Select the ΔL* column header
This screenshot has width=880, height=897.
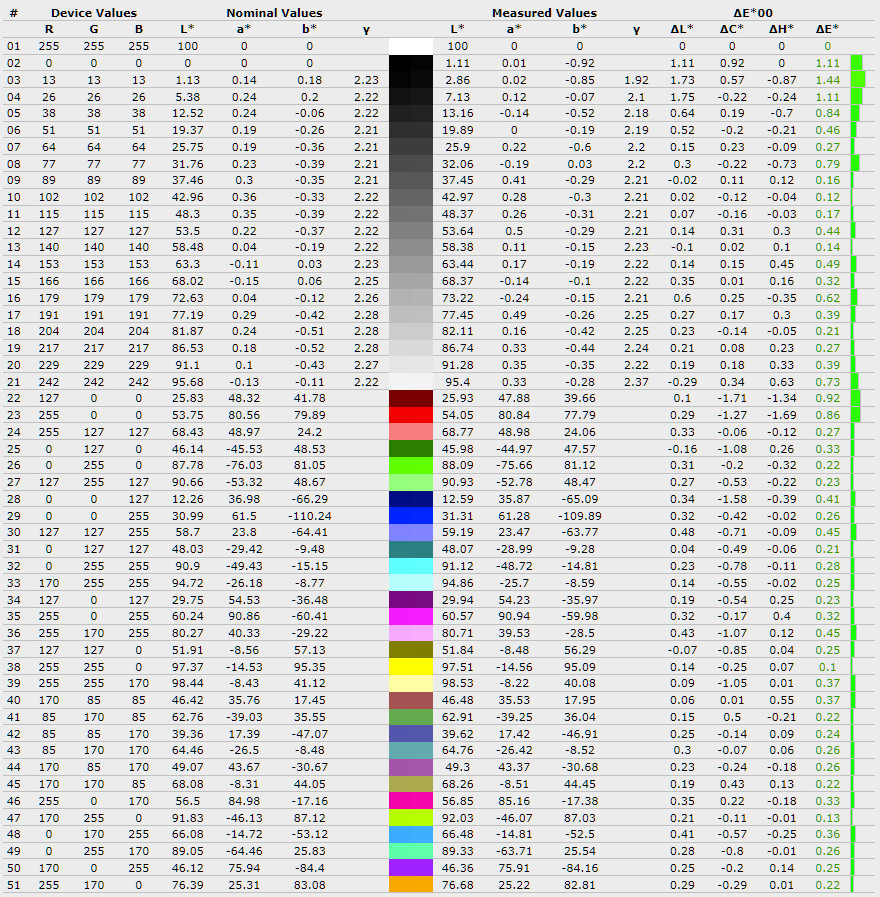[683, 29]
